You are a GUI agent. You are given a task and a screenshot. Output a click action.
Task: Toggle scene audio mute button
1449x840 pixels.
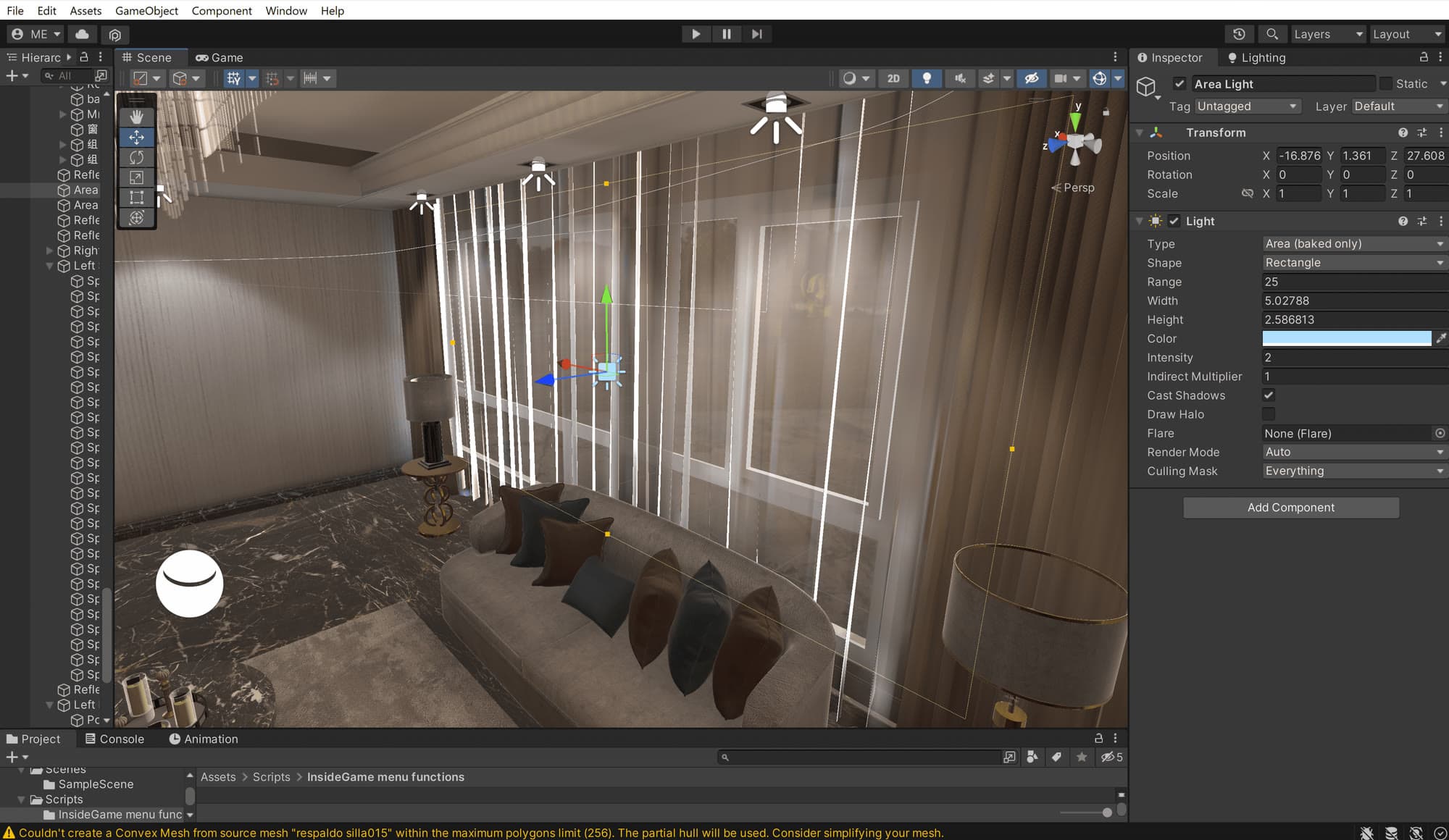click(960, 78)
